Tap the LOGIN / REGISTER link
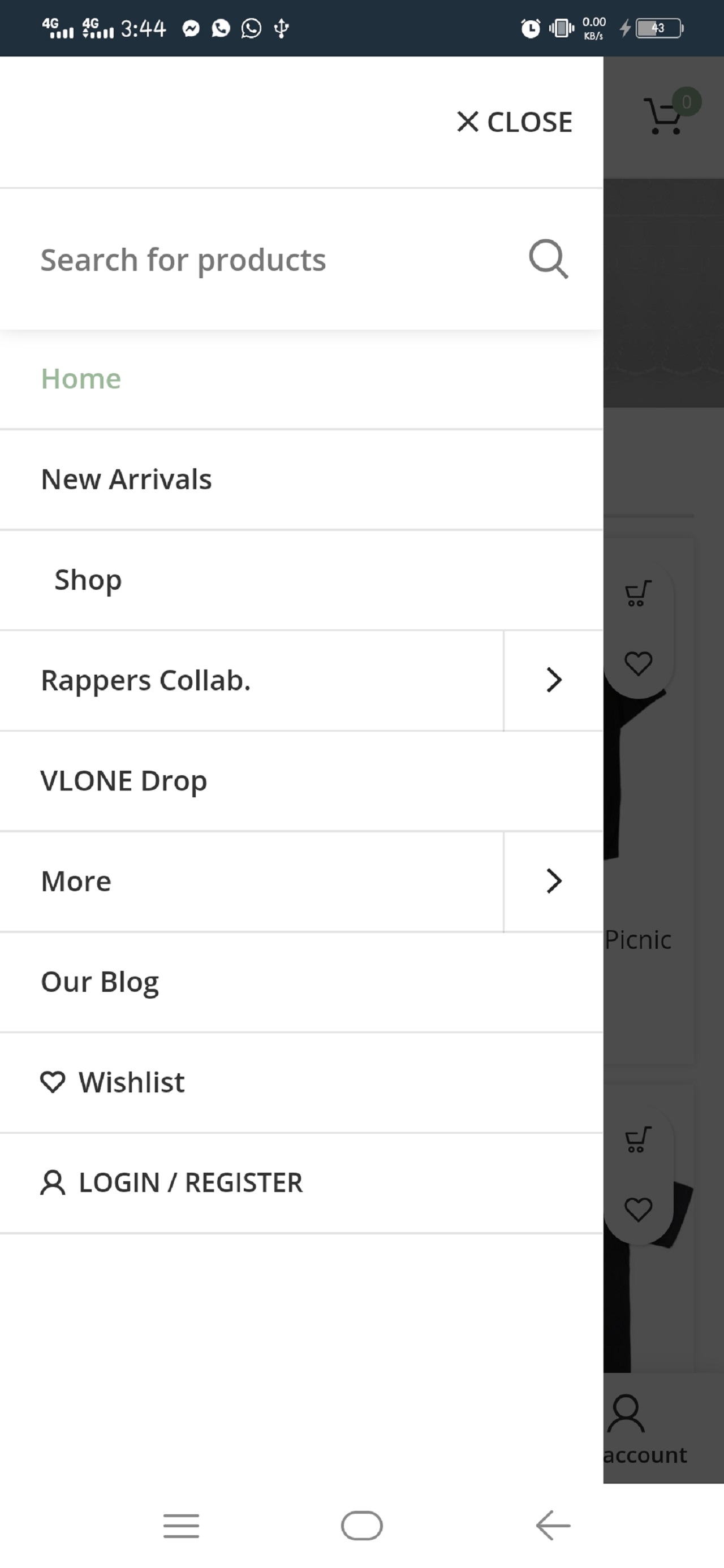This screenshot has height=1568, width=724. (x=191, y=1183)
